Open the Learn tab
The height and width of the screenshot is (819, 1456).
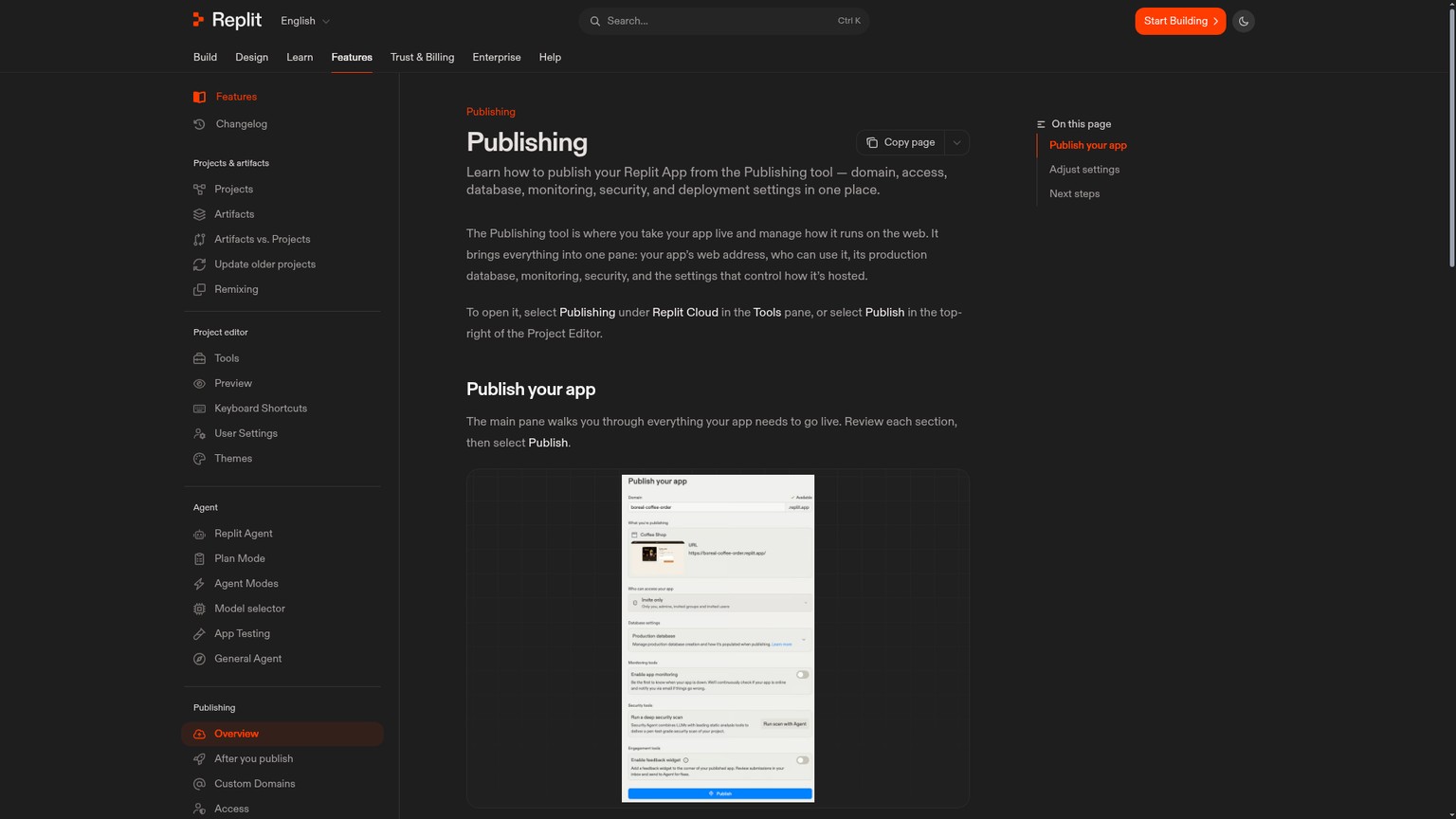tap(300, 57)
